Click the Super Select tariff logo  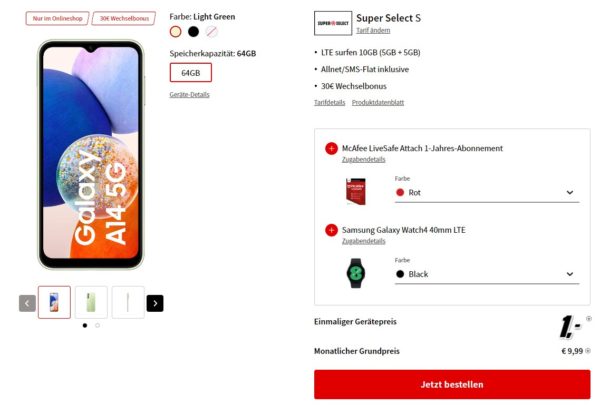coord(333,23)
